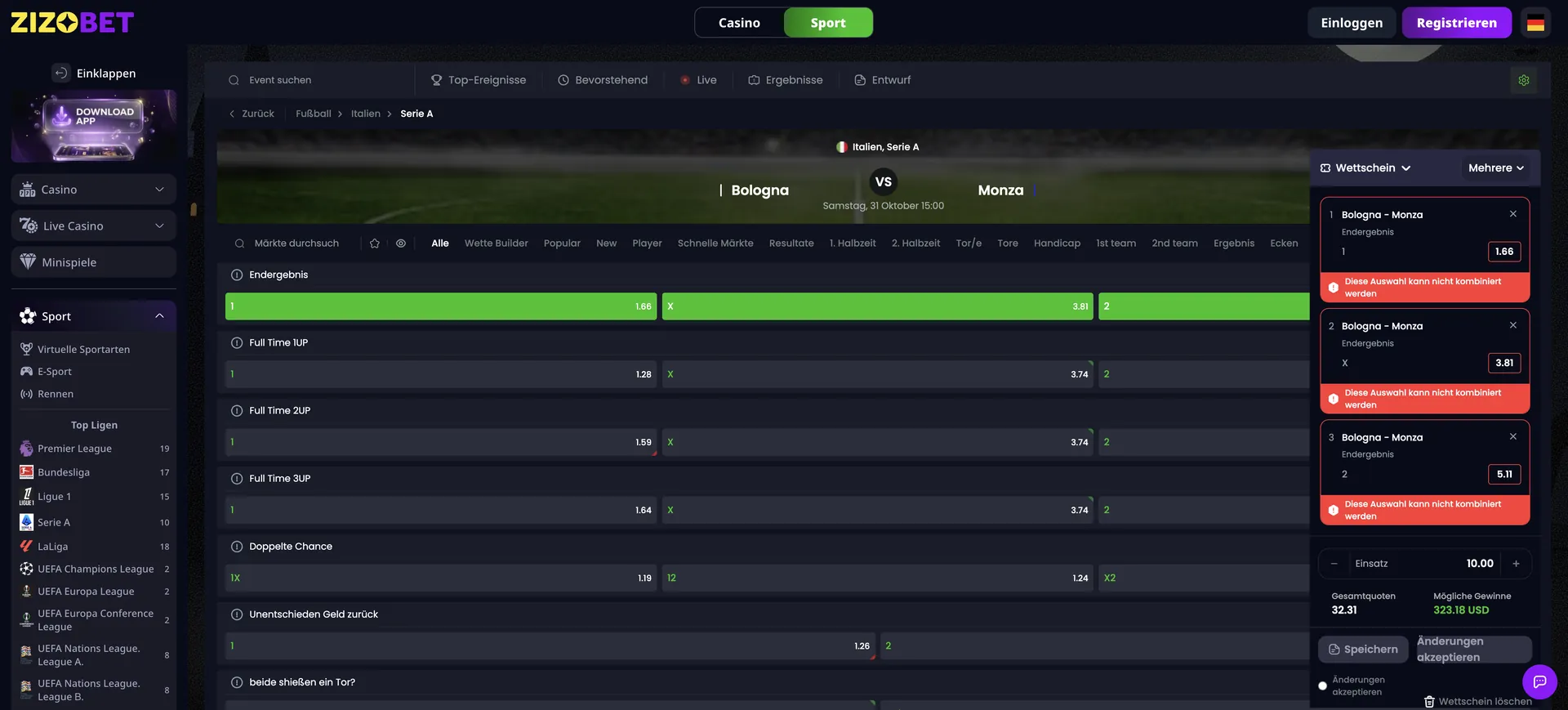Click the Registrieren button

pos(1457,23)
